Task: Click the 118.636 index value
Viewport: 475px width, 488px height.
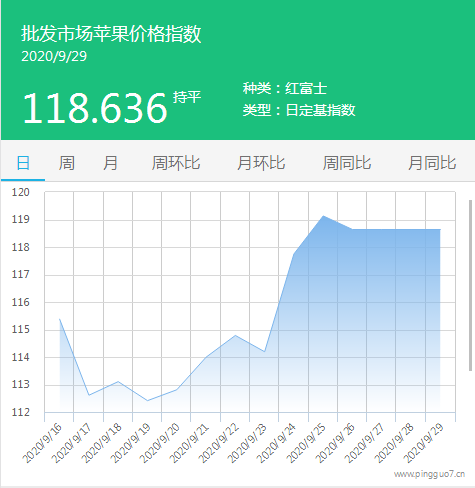Action: [95, 108]
